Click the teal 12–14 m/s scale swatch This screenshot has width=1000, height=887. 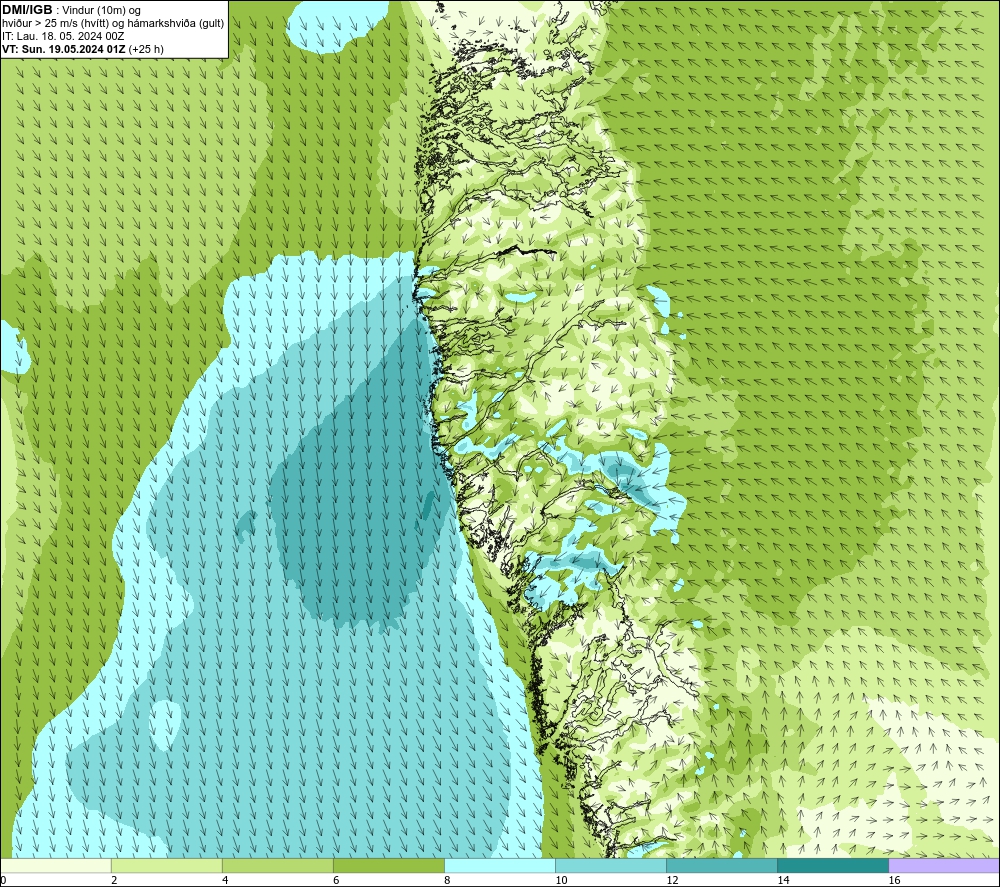(x=721, y=865)
